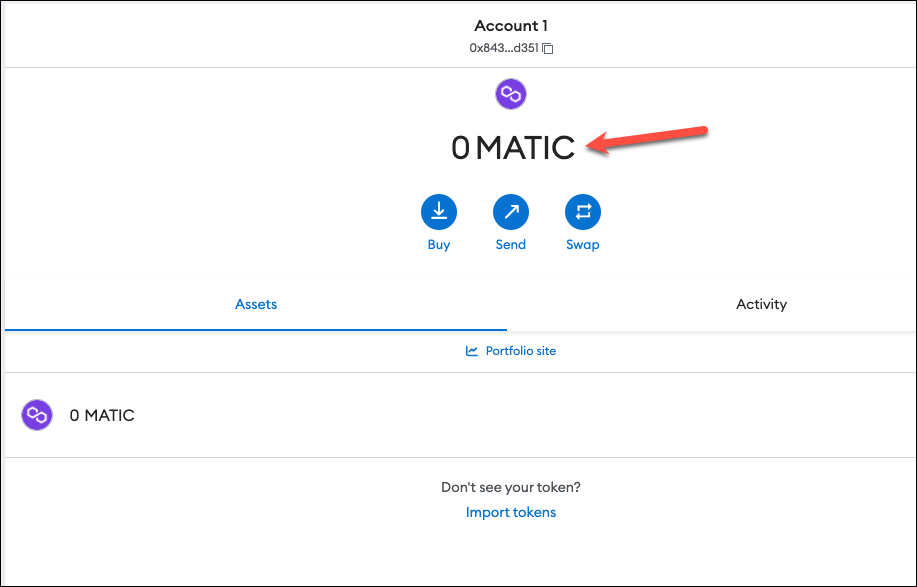Click the Send label
This screenshot has width=917, height=587.
511,244
